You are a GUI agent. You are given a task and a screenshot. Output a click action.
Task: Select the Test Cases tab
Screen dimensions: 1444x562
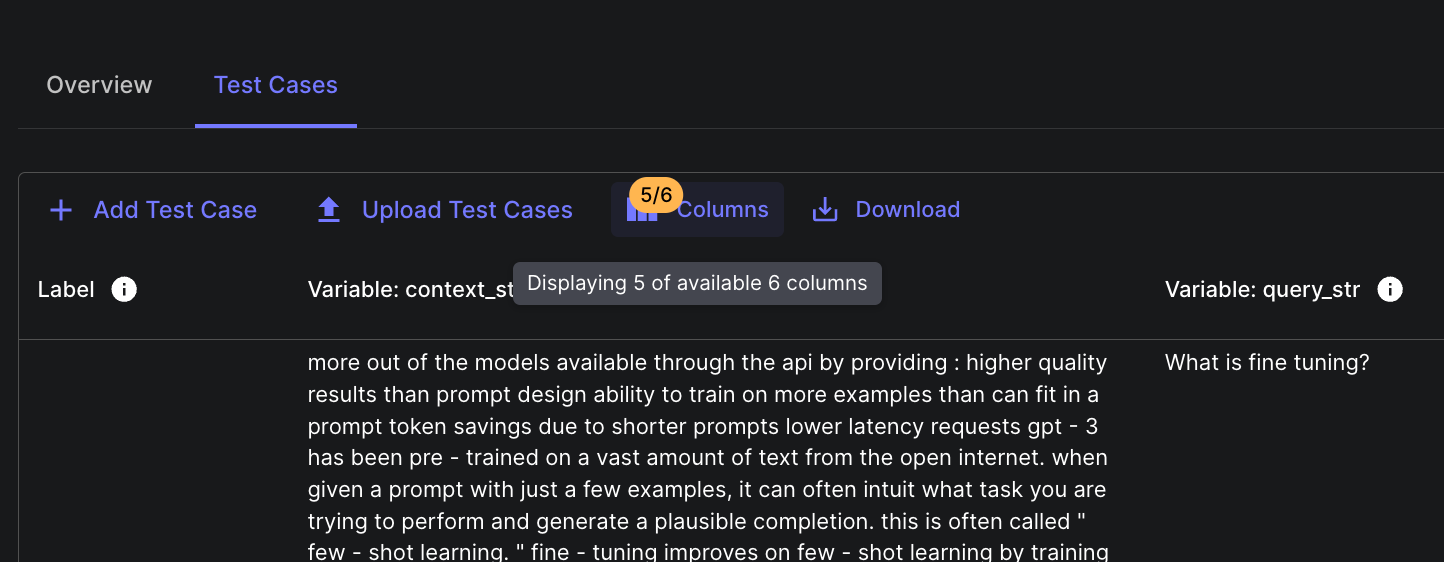pos(275,85)
